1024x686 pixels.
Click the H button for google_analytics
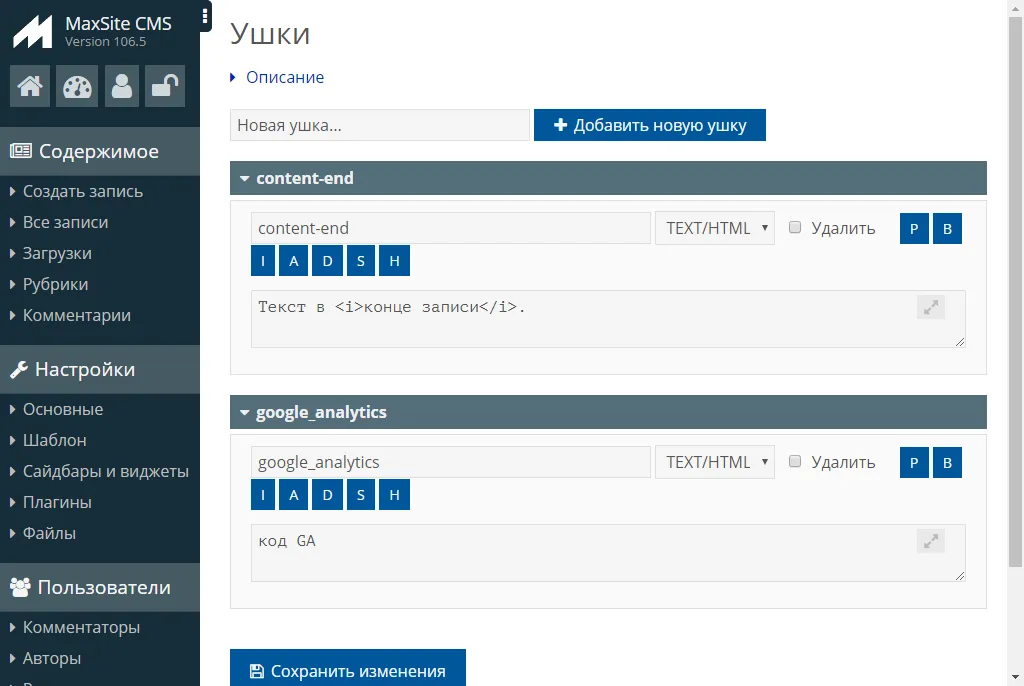[394, 495]
